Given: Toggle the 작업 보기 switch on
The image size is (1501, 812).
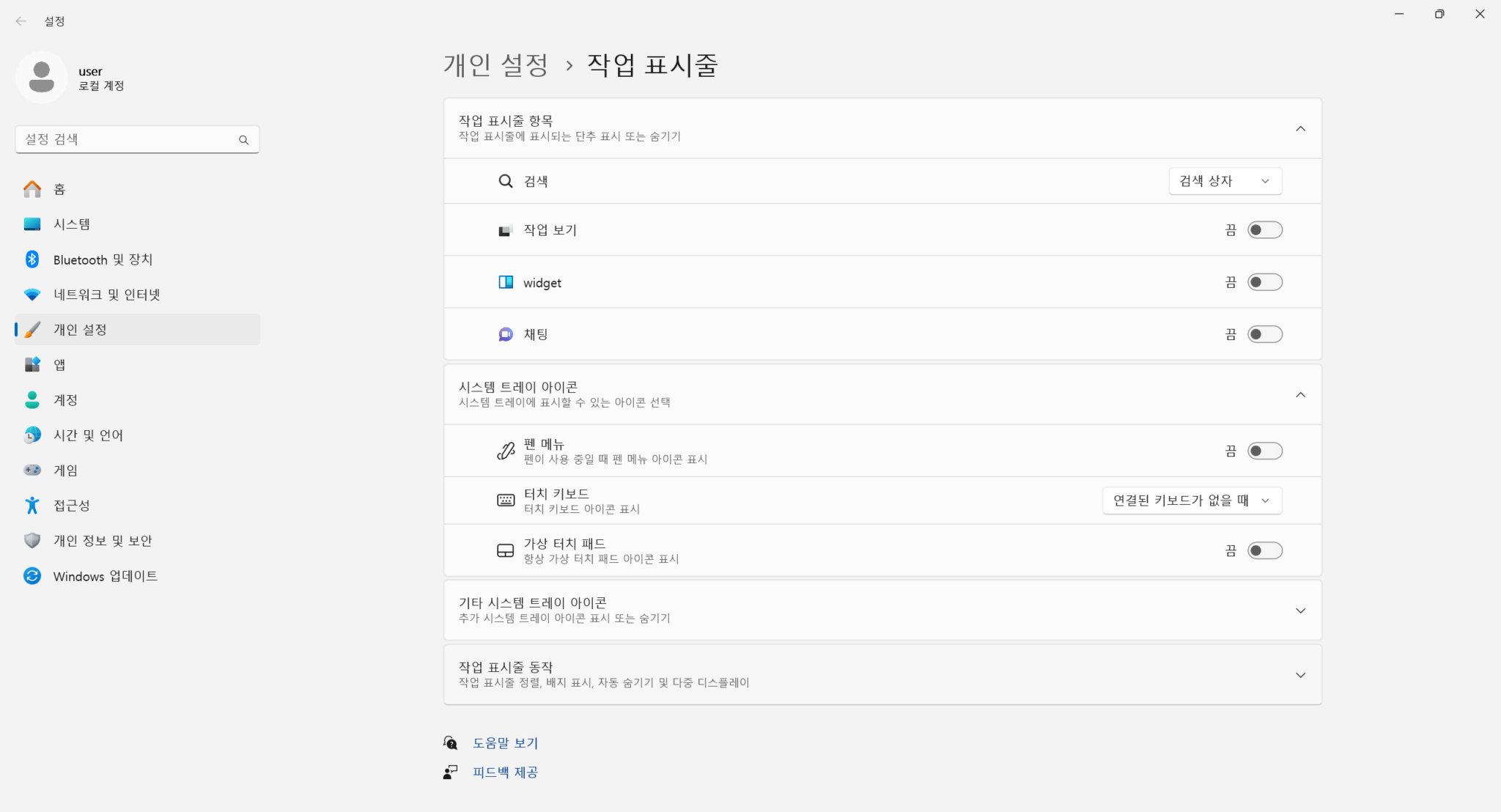Looking at the screenshot, I should click(1264, 230).
